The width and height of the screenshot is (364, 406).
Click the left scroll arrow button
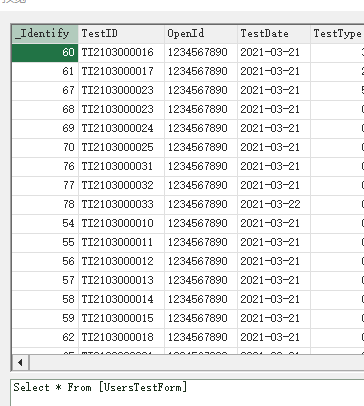(x=20, y=362)
